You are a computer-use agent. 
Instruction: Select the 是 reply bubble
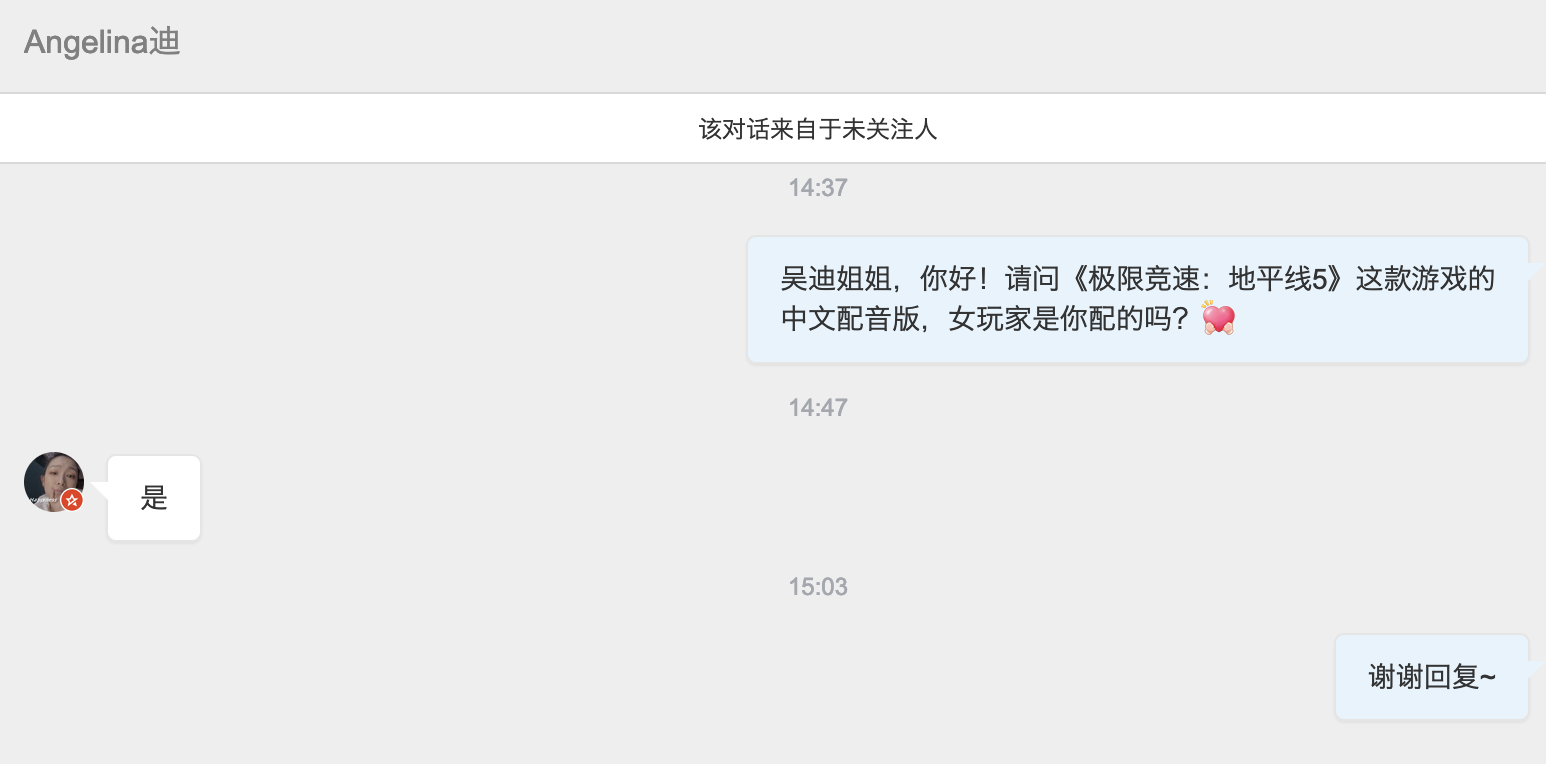(154, 498)
